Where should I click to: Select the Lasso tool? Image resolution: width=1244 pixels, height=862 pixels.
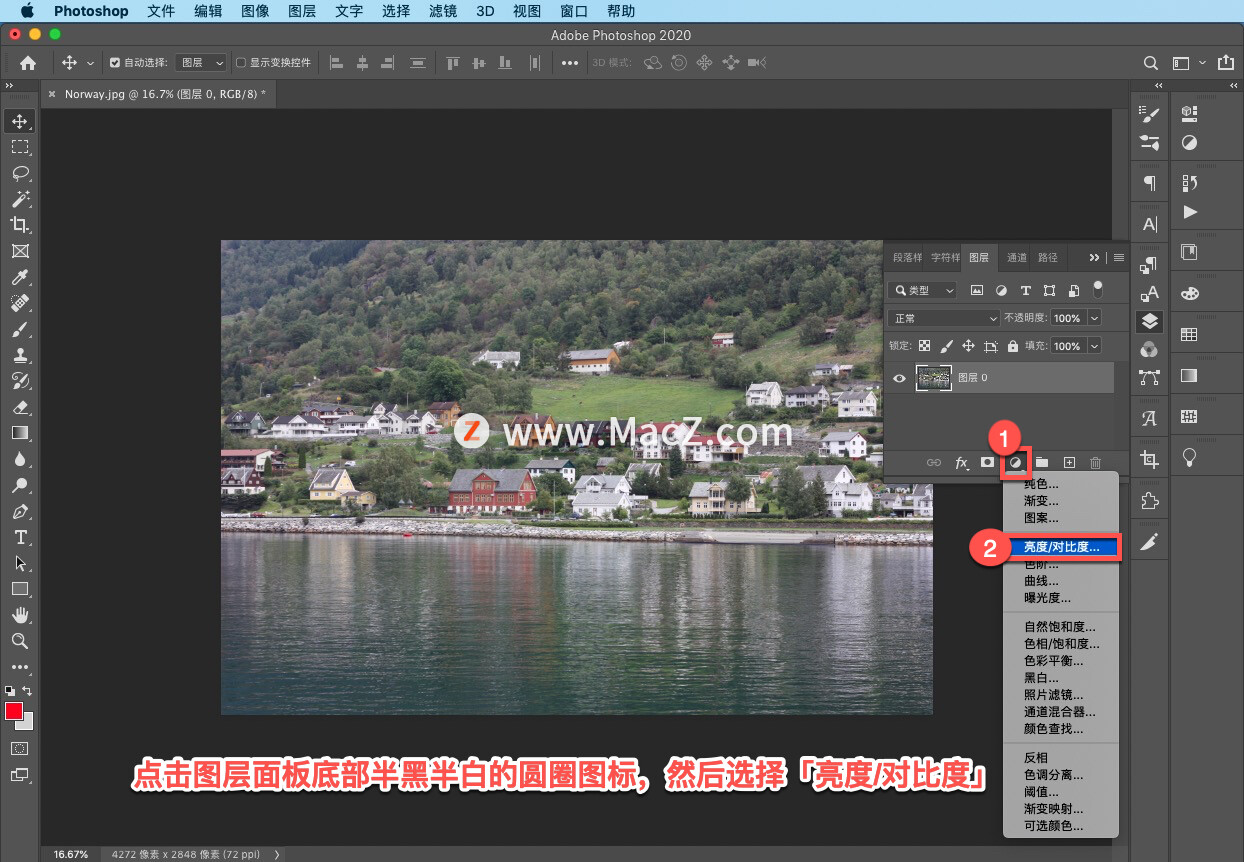click(19, 173)
